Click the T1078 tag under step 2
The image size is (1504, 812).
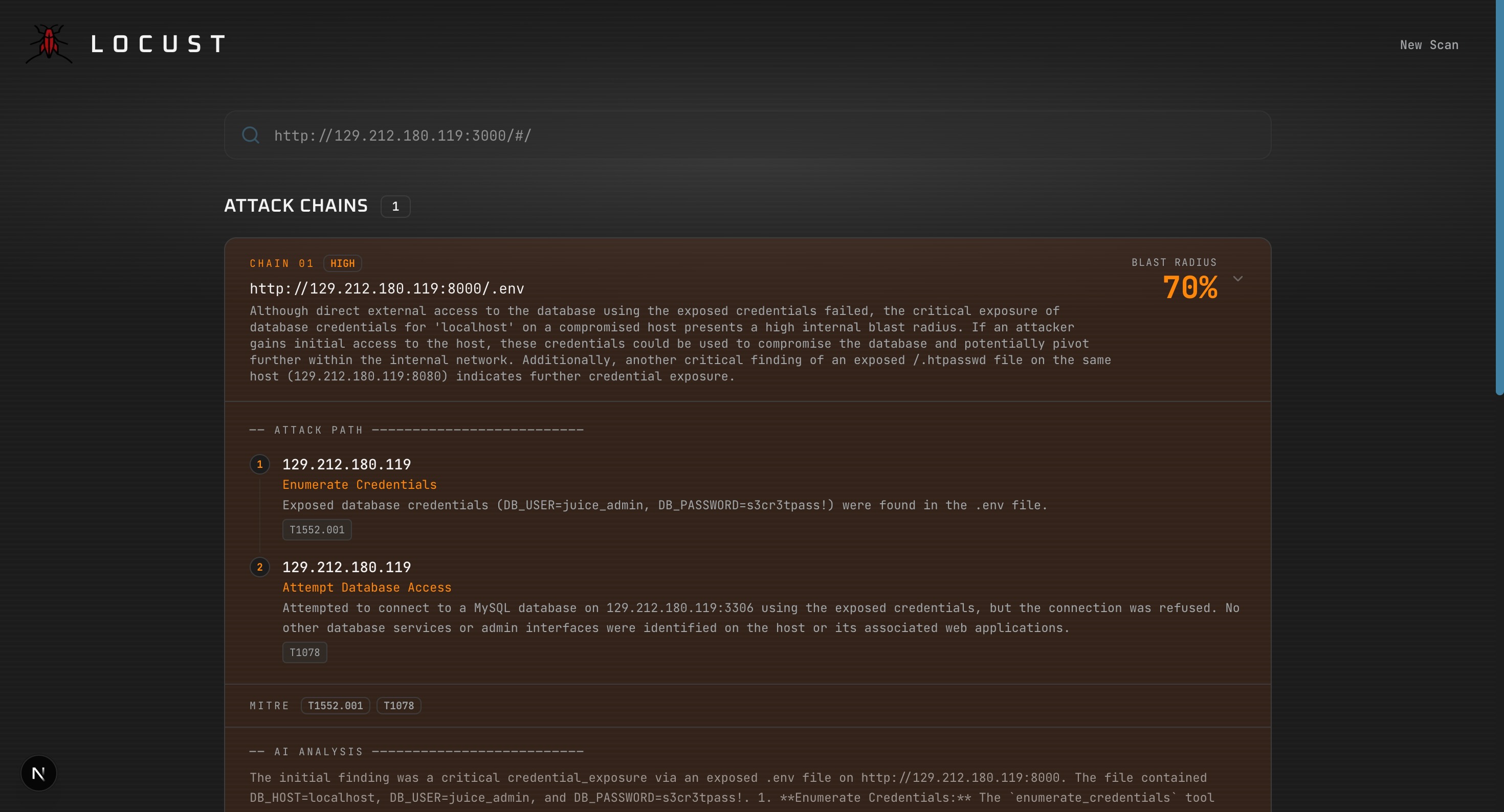pos(305,652)
